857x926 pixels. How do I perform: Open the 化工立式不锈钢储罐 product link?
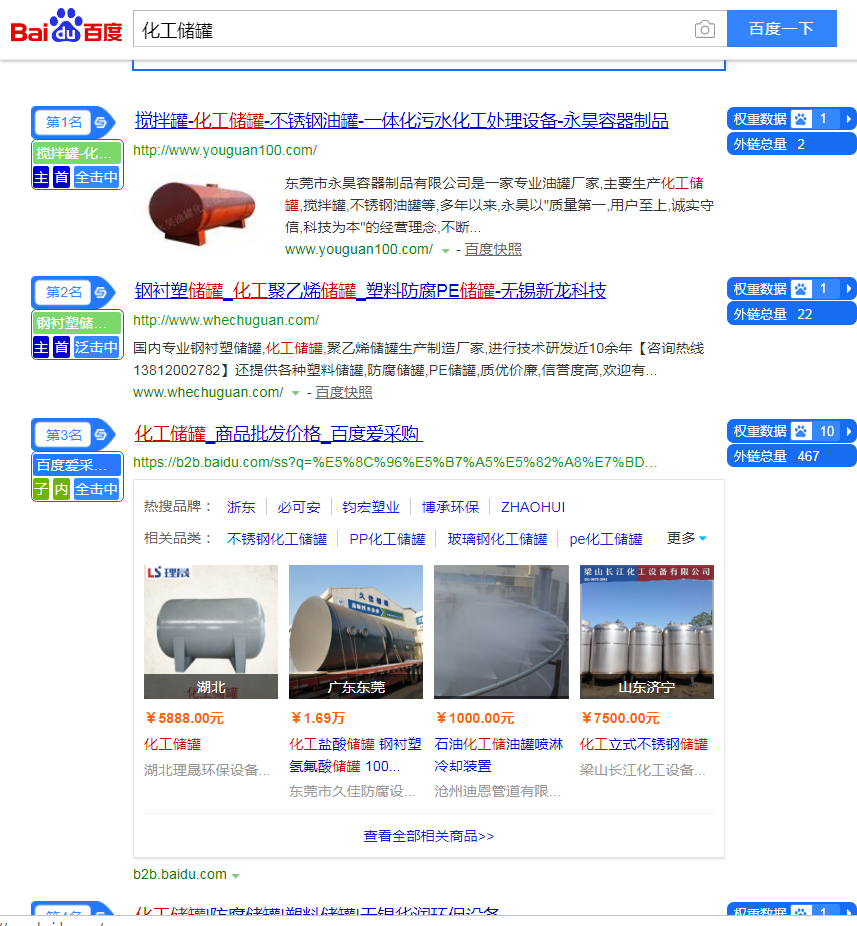(644, 744)
